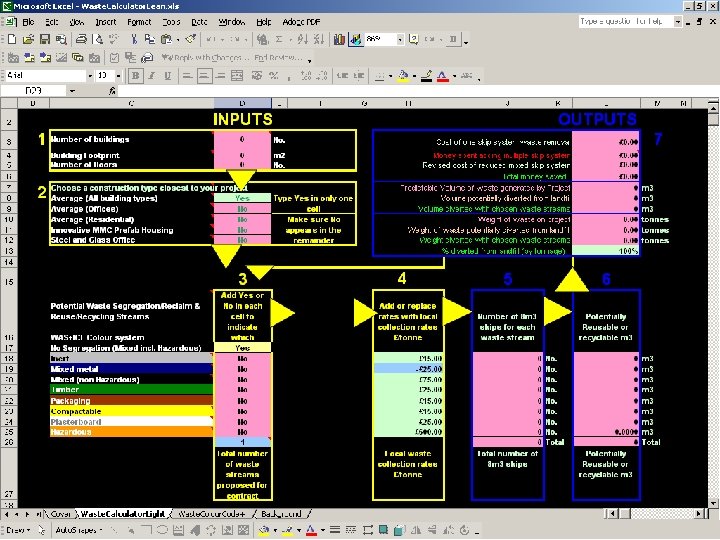Click the Insert WordArt icon
This screenshot has height=540, width=720.
tap(195, 530)
